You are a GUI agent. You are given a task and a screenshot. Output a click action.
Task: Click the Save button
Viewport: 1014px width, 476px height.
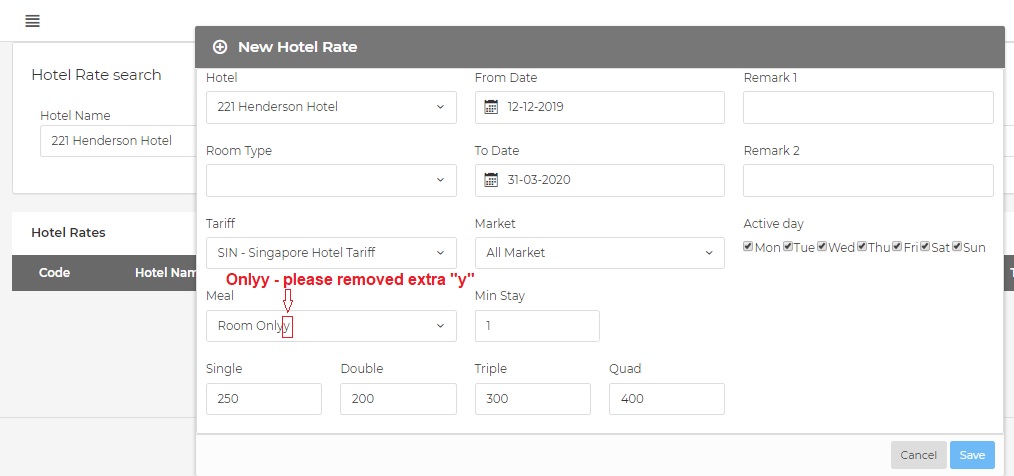[972, 455]
